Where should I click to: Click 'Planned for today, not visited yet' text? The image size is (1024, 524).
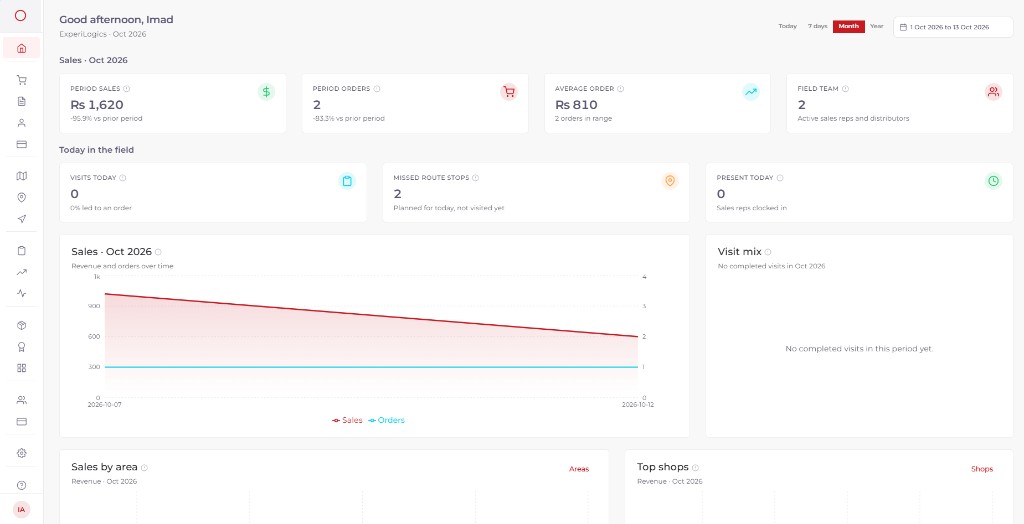pyautogui.click(x=449, y=208)
